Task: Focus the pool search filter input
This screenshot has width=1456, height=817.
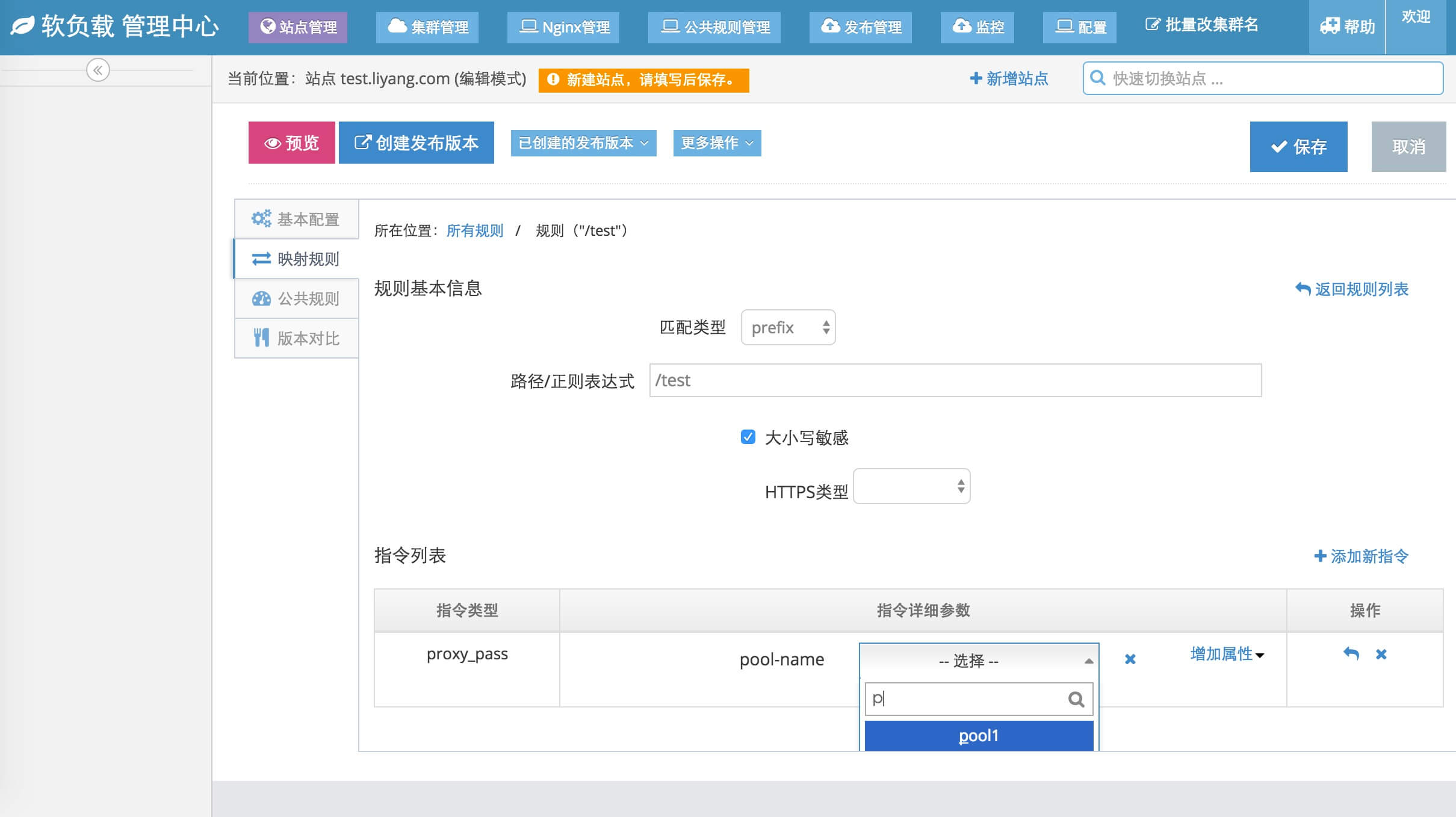Action: click(979, 698)
